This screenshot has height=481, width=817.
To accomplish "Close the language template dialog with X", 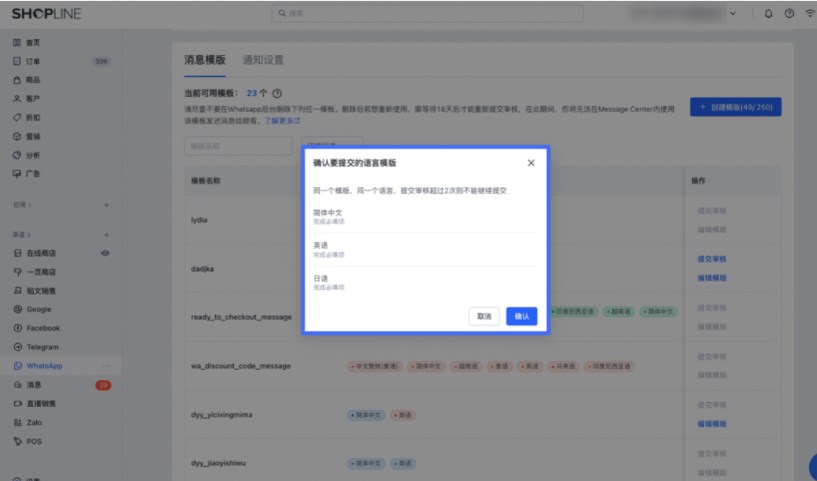I will 530,163.
